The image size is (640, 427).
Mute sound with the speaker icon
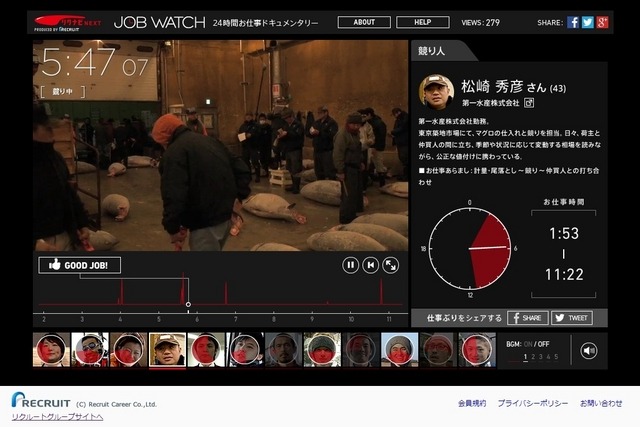589,350
